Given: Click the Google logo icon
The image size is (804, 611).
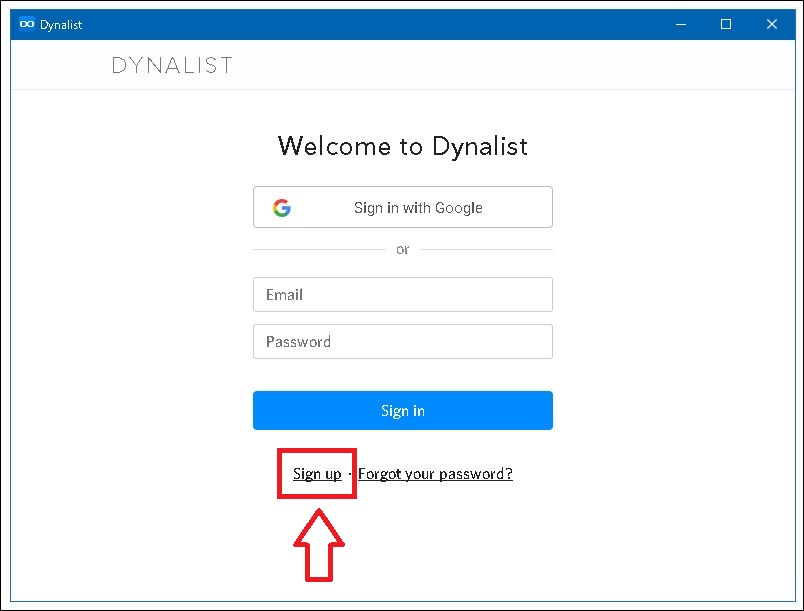Looking at the screenshot, I should pos(282,208).
